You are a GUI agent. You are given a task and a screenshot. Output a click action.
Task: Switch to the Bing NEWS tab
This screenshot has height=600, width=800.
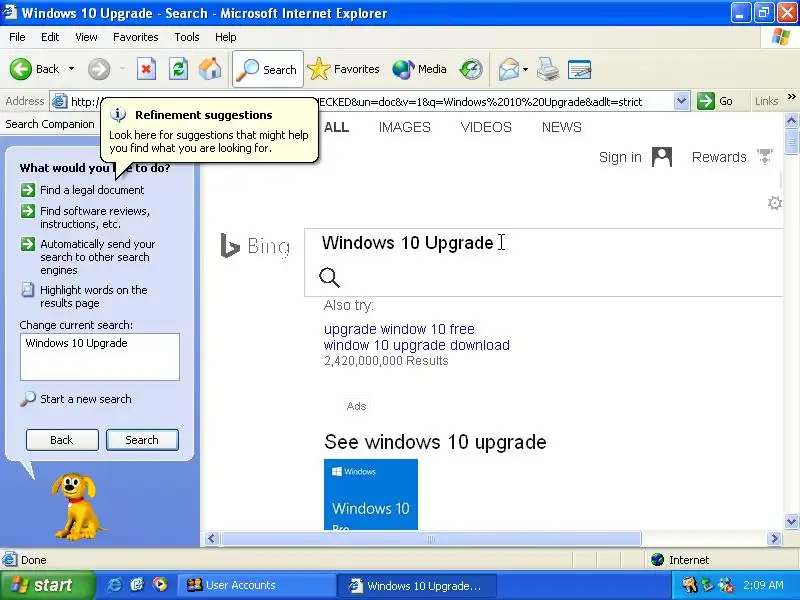tap(562, 127)
